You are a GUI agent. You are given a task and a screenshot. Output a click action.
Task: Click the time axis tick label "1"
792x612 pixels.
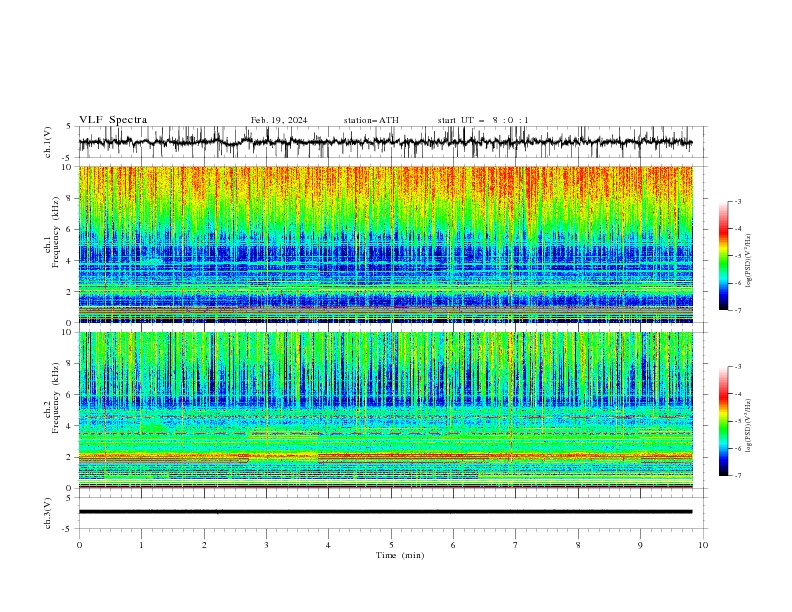tap(141, 545)
